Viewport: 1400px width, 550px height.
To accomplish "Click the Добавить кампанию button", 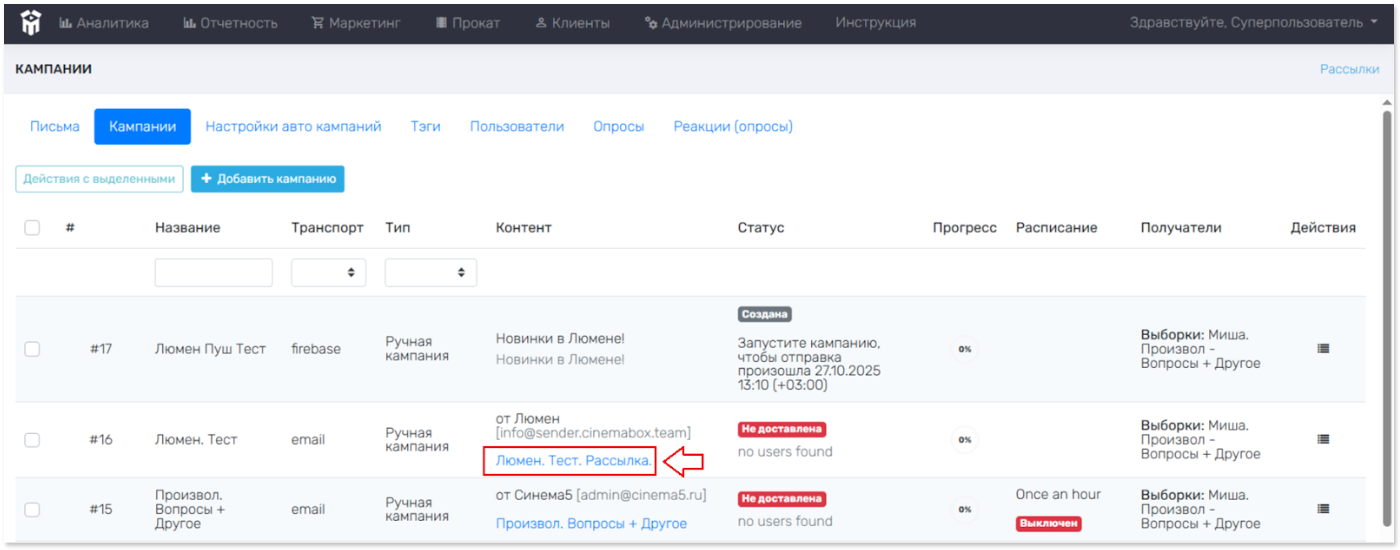I will click(267, 179).
